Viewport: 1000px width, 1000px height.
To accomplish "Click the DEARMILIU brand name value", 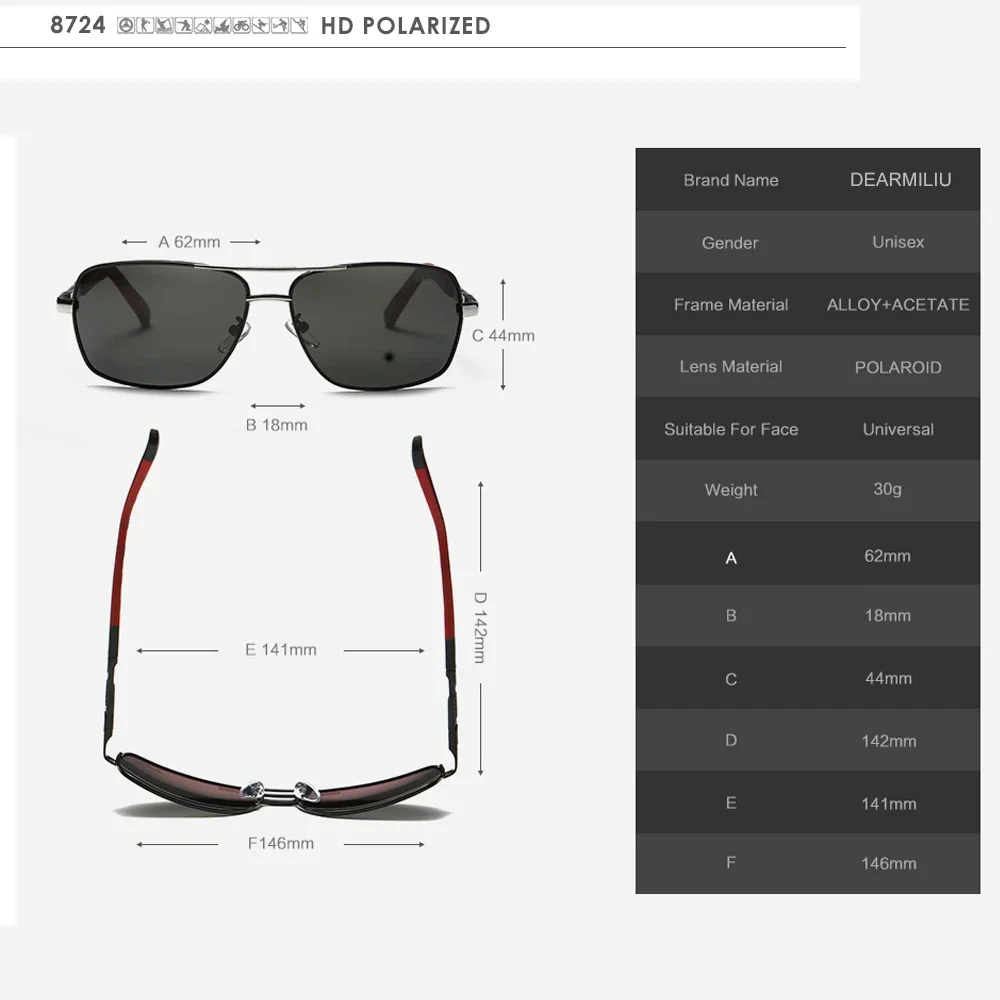I will coord(901,180).
